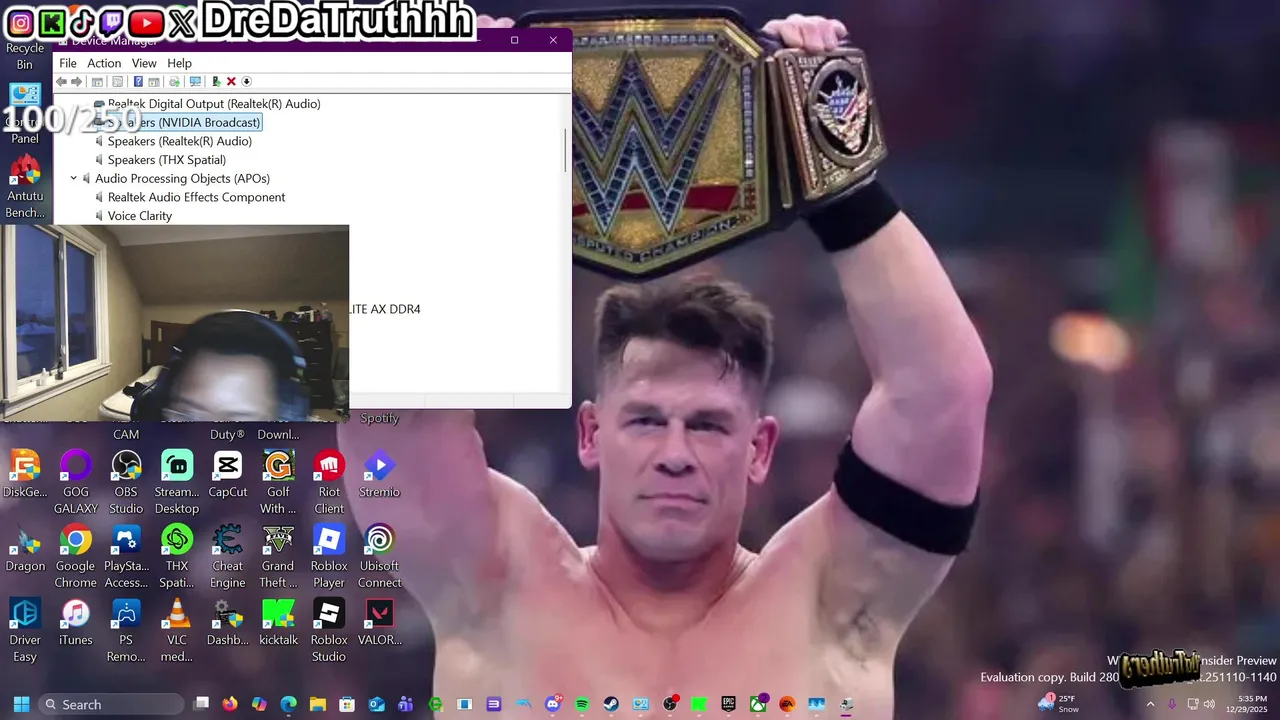This screenshot has height=720, width=1280.
Task: Click the taskbar Search box
Action: [x=111, y=704]
